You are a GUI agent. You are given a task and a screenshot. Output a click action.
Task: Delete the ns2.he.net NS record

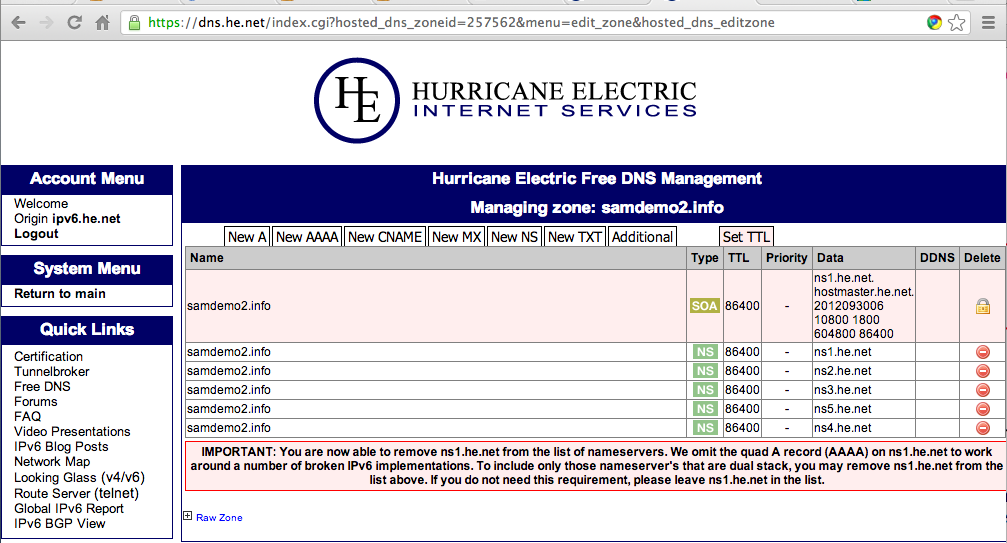click(x=983, y=371)
